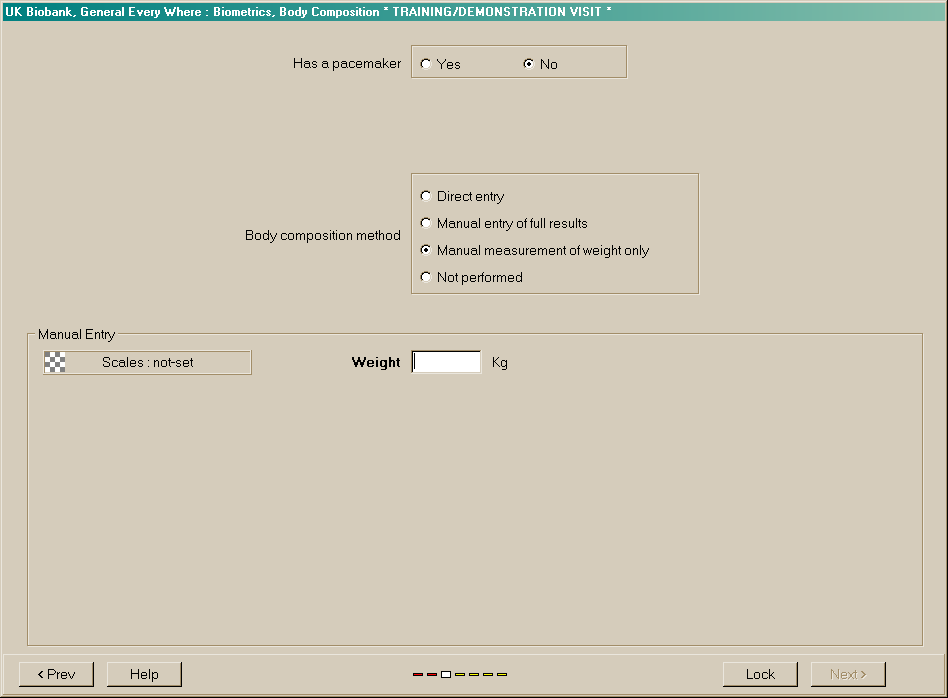Set body composition to Not performed

click(427, 277)
